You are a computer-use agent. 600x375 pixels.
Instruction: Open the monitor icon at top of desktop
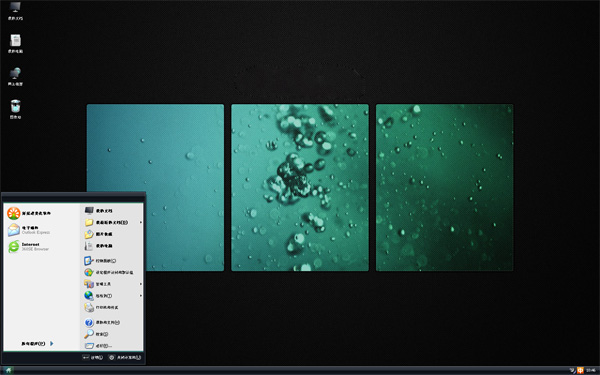click(15, 11)
